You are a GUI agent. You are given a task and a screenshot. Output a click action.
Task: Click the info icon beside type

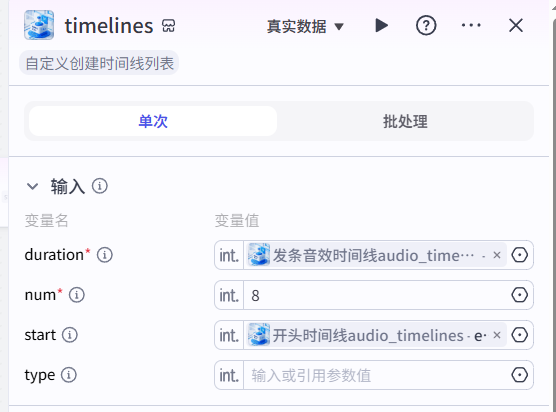click(69, 375)
